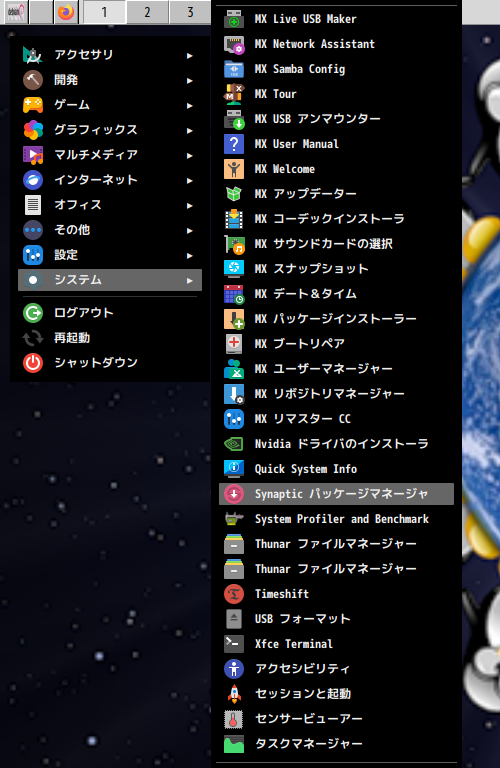This screenshot has width=500, height=768.
Task: Open System Profiler and Benchmark icon
Action: pyautogui.click(x=234, y=519)
